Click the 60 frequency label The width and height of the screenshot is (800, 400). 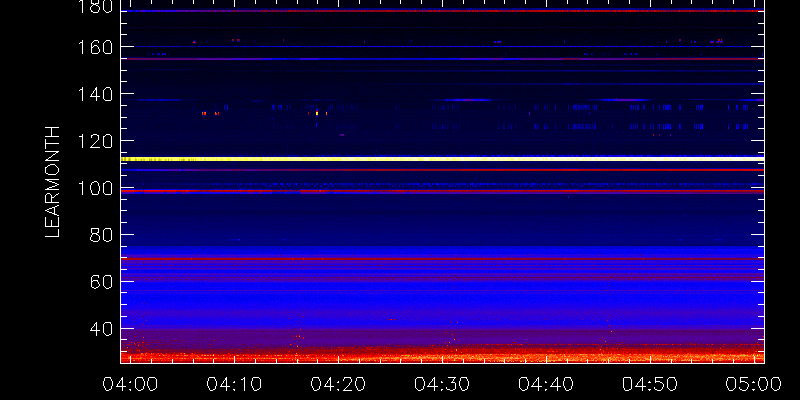(x=101, y=282)
